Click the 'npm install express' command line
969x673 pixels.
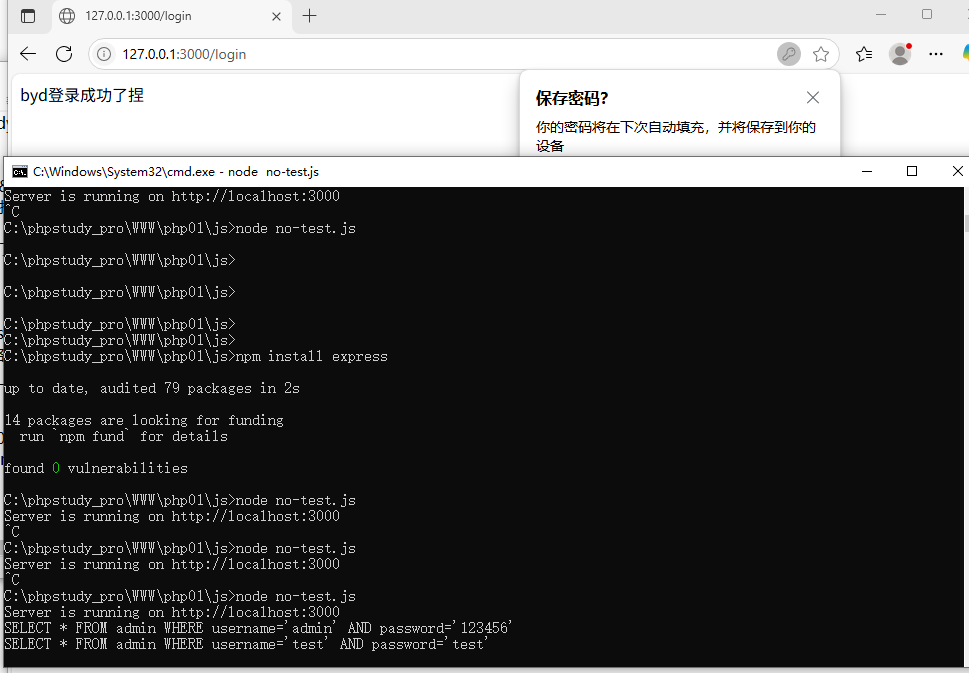(196, 357)
